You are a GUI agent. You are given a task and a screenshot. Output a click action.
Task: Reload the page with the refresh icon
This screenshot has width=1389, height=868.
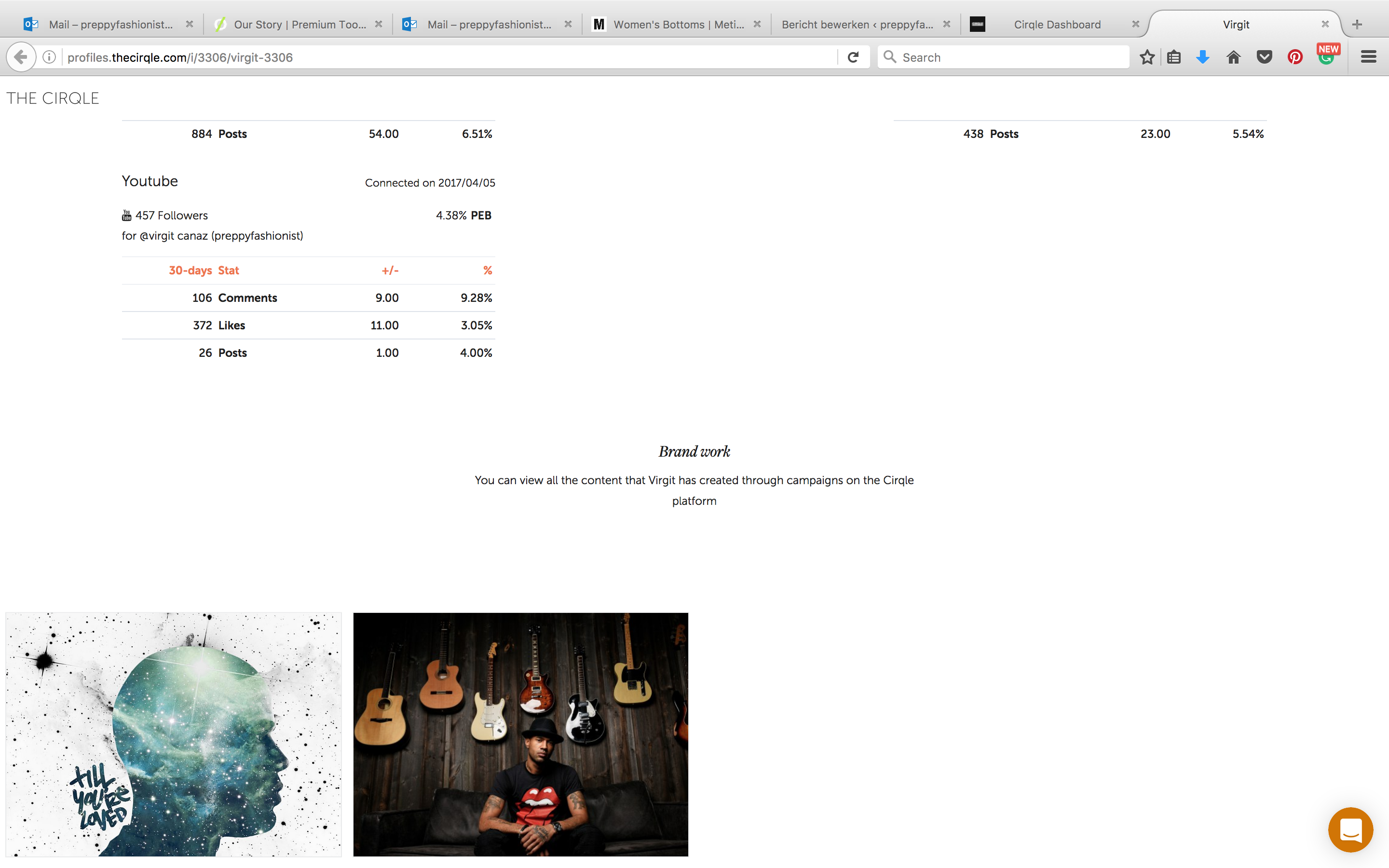(x=853, y=57)
